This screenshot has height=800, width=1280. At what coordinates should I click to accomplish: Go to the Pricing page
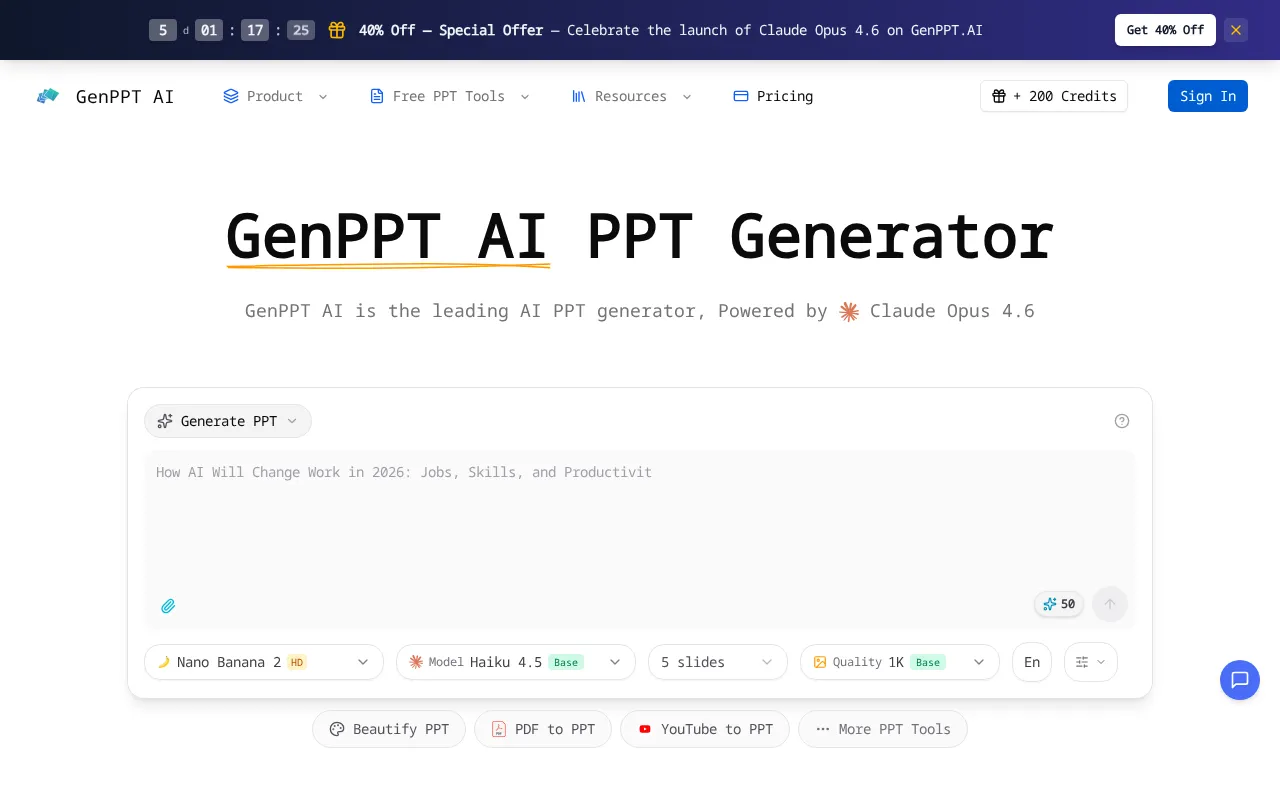click(773, 96)
